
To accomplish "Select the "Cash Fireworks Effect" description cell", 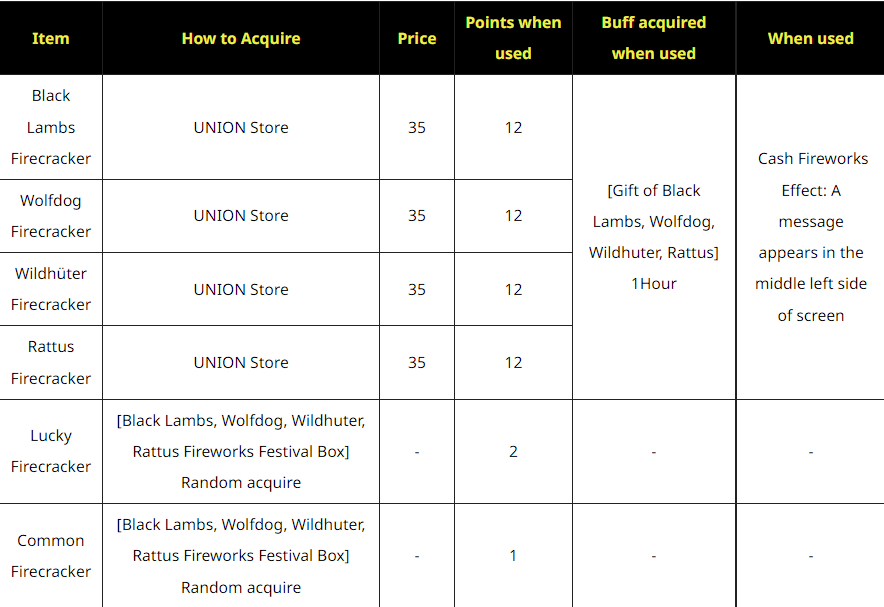I will (x=810, y=237).
